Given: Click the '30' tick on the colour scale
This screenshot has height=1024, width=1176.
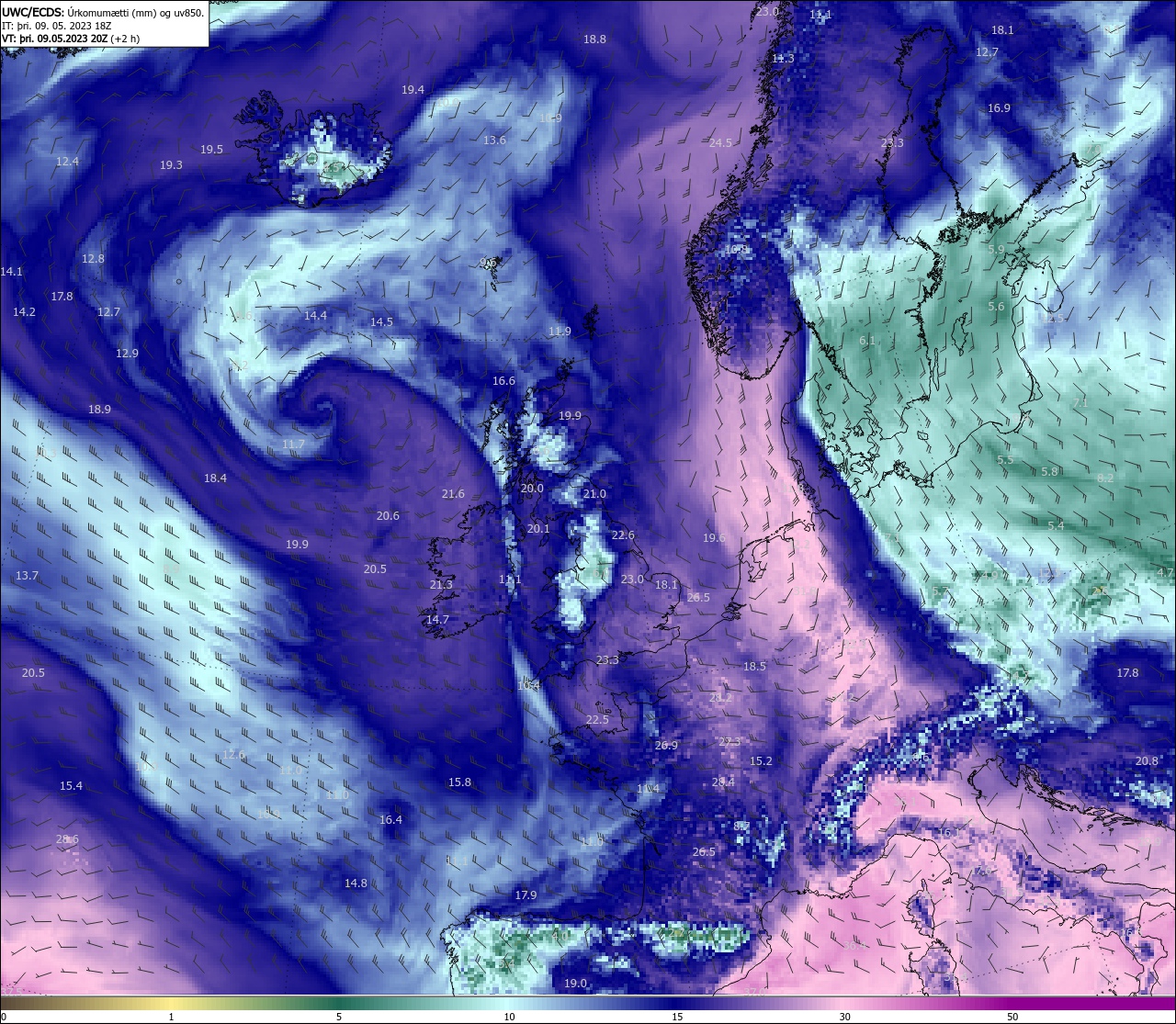Looking at the screenshot, I should [844, 1017].
